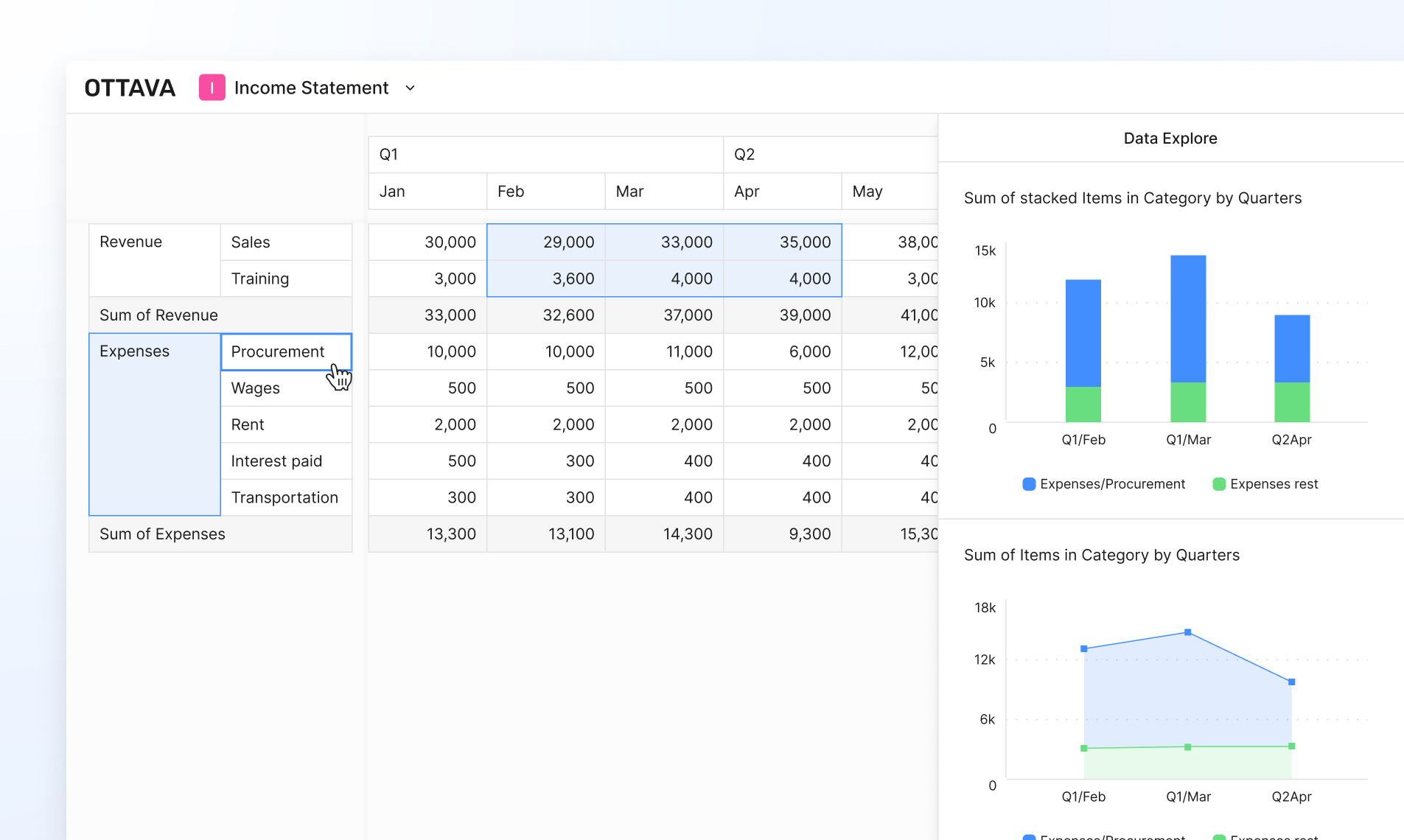This screenshot has width=1404, height=840.
Task: Select the Sales Jan cell showing 30,000
Action: coord(427,242)
